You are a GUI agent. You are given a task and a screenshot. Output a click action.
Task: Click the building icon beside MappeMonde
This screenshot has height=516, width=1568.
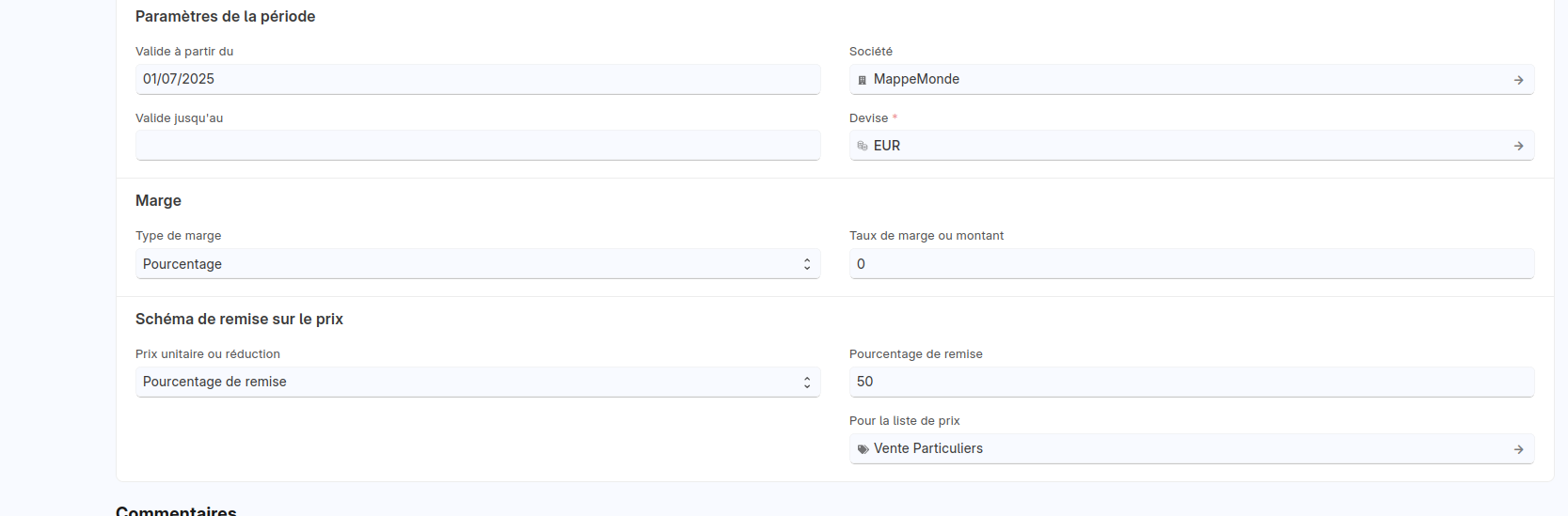click(x=862, y=80)
